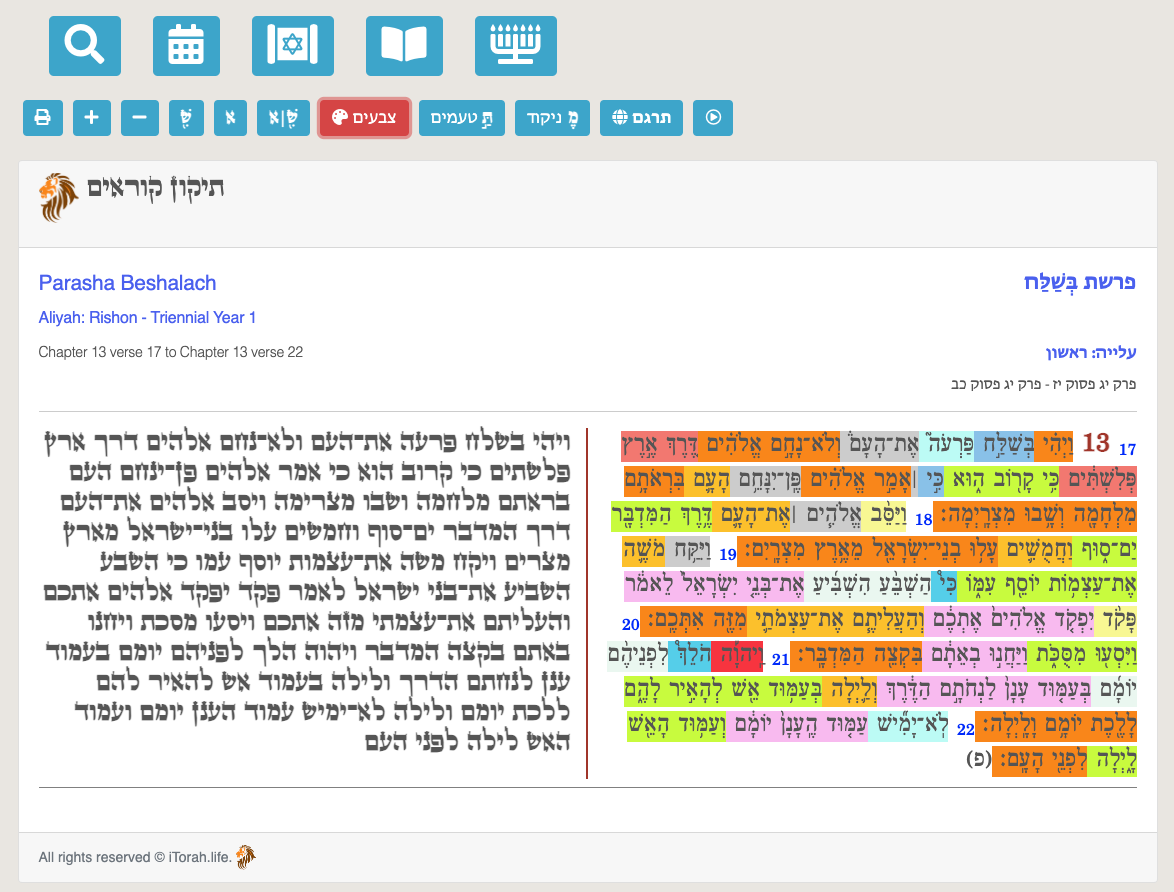Play the Torah reading audio

tap(712, 117)
